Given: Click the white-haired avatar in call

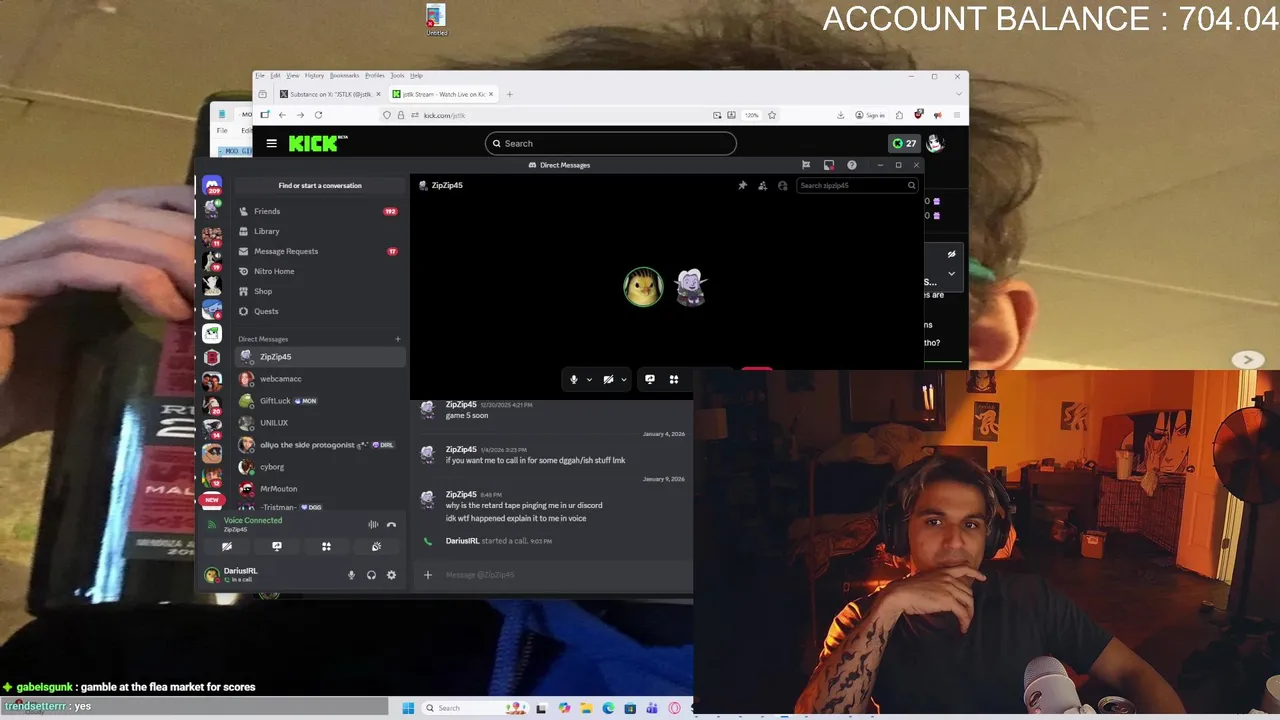Looking at the screenshot, I should point(690,287).
